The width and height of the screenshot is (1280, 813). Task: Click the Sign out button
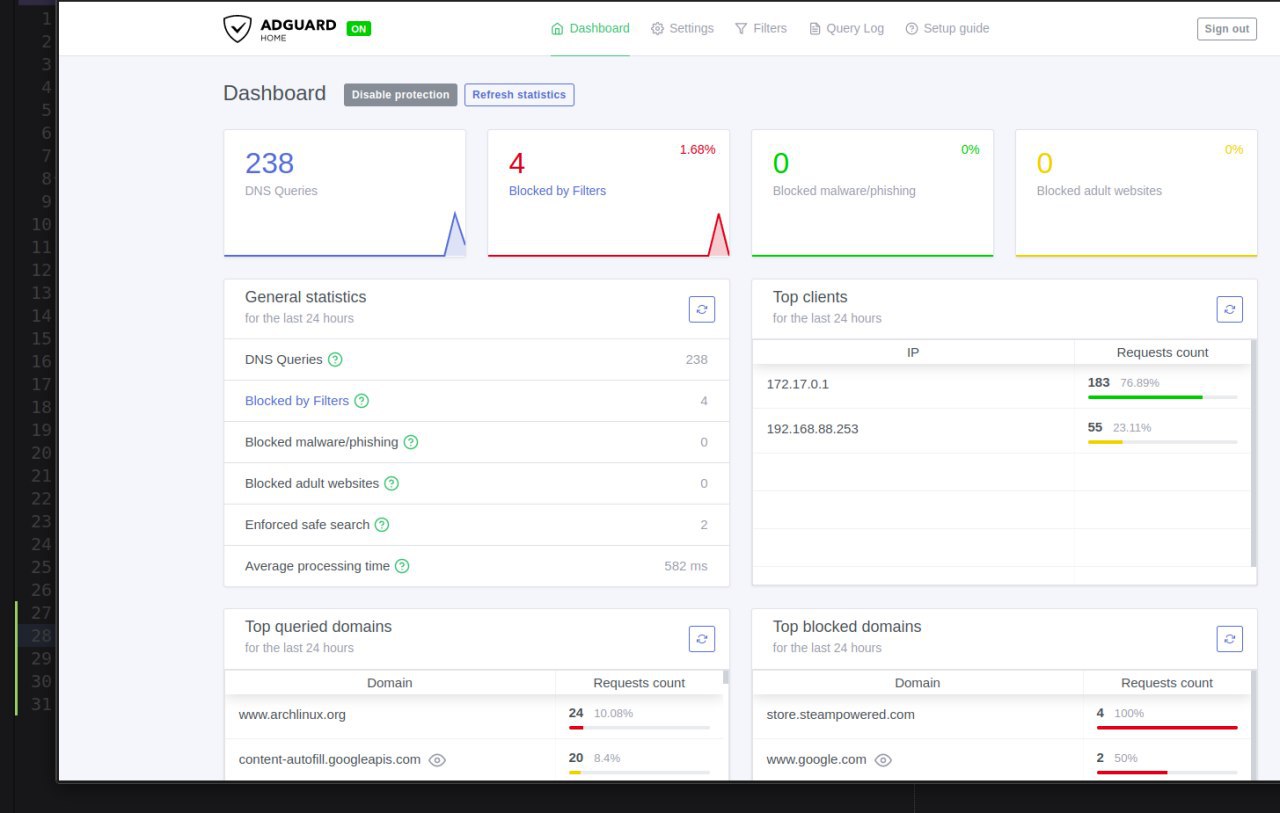[1226, 29]
